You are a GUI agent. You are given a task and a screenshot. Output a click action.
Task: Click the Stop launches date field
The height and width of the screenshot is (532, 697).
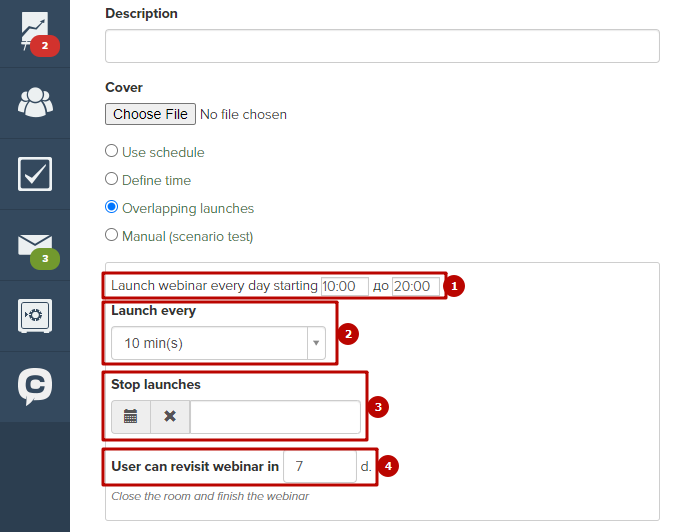[x=275, y=417]
